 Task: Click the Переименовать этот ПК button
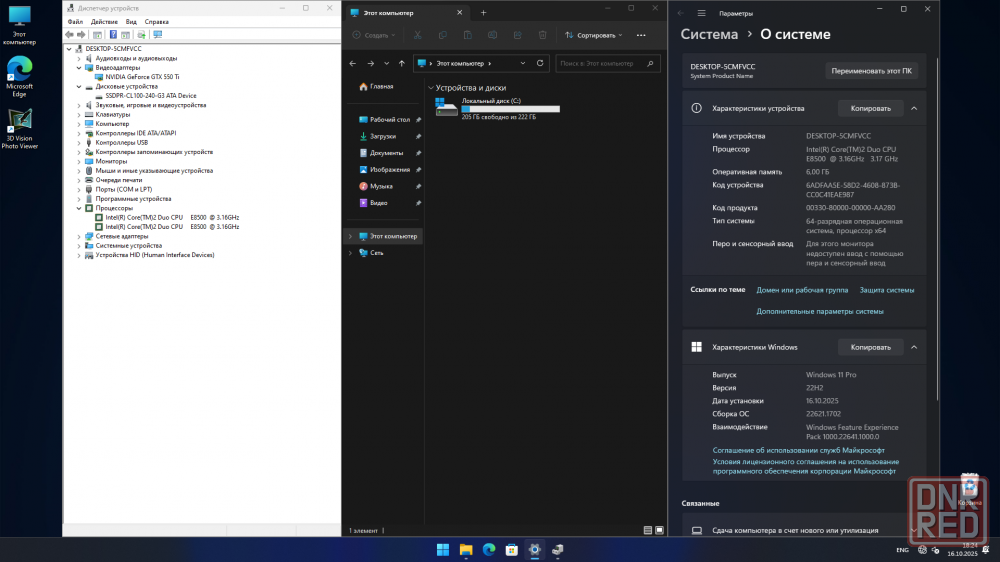[871, 71]
